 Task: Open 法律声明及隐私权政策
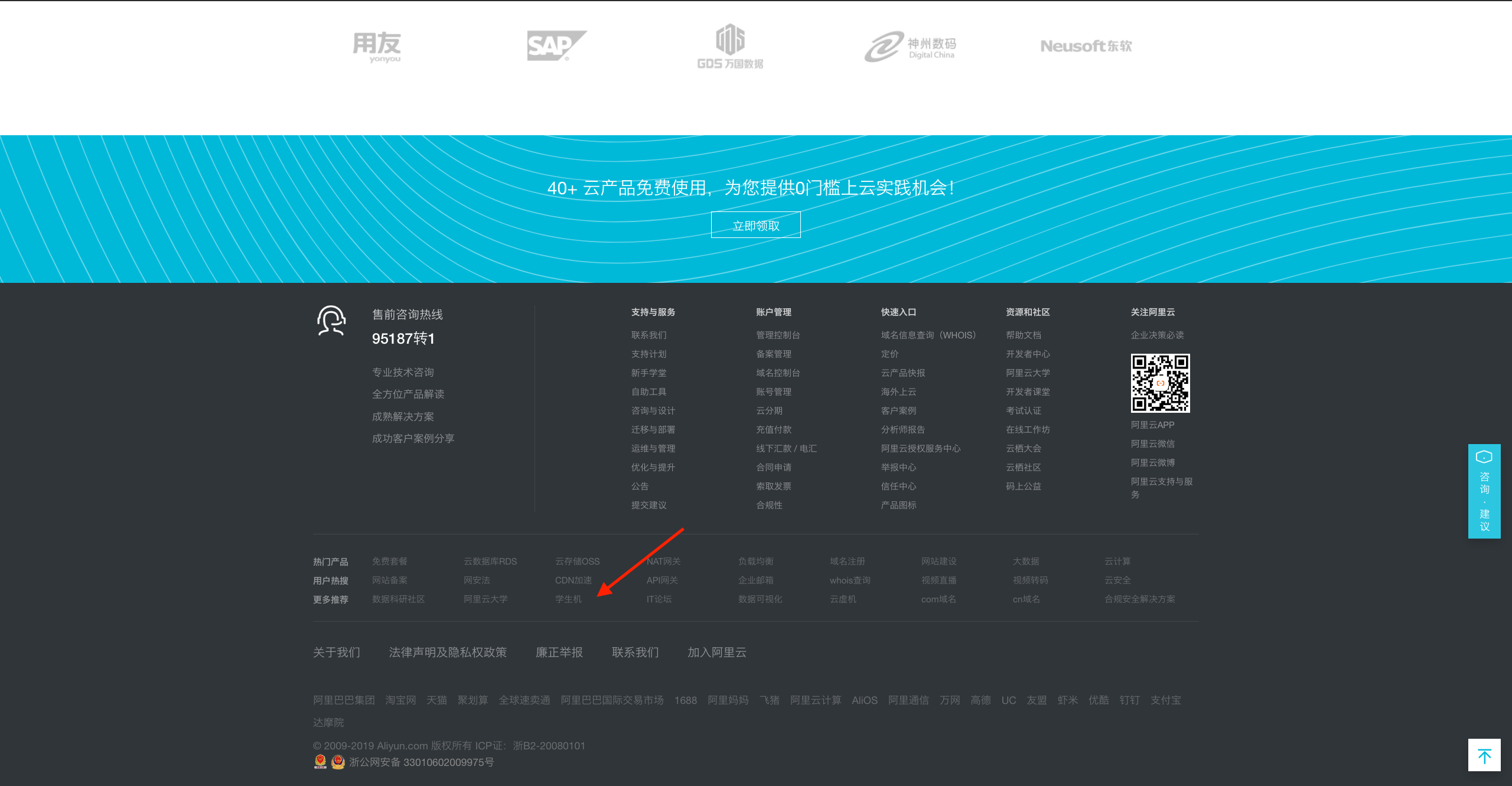click(x=448, y=653)
